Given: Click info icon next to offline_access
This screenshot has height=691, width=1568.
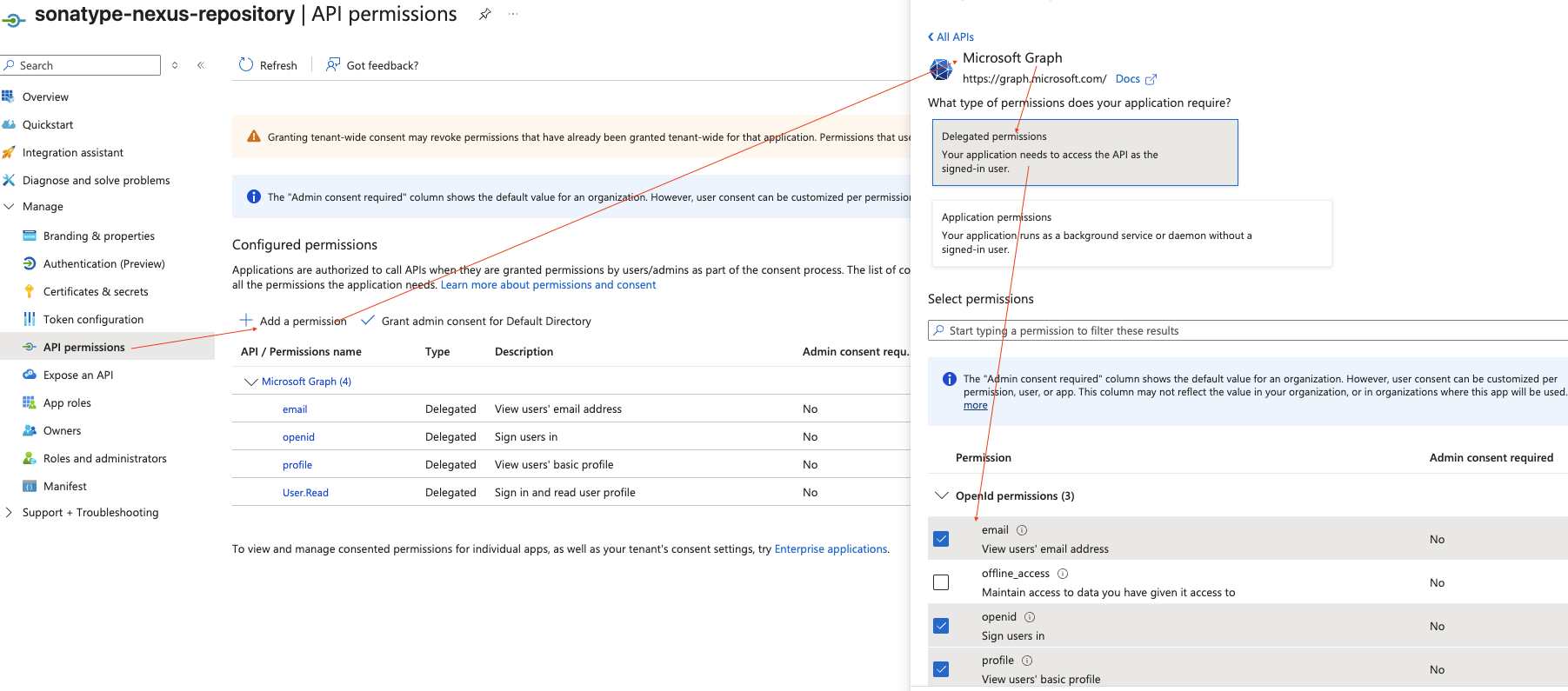Looking at the screenshot, I should pos(1063,574).
